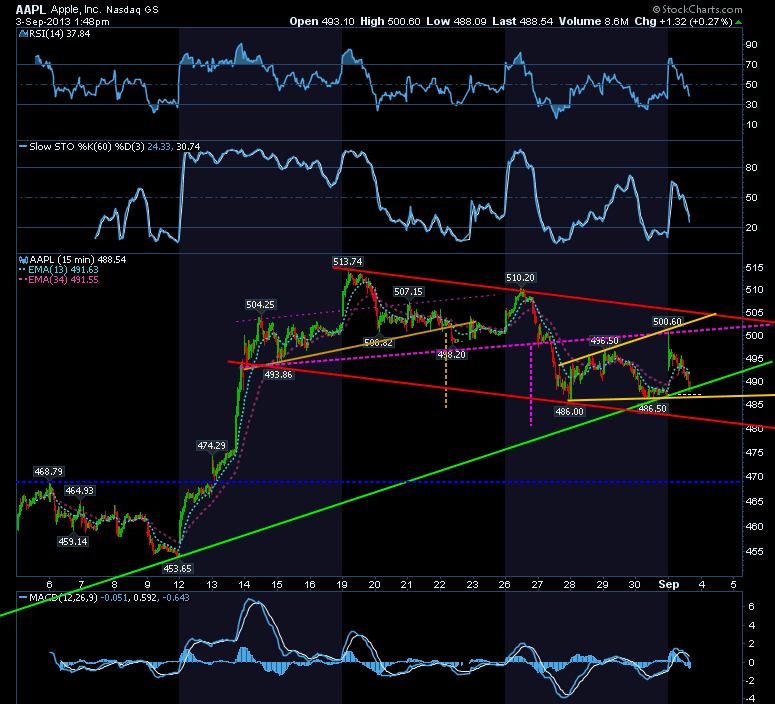This screenshot has height=704, width=775.
Task: Click the 453.65 low price label
Action: 177,569
